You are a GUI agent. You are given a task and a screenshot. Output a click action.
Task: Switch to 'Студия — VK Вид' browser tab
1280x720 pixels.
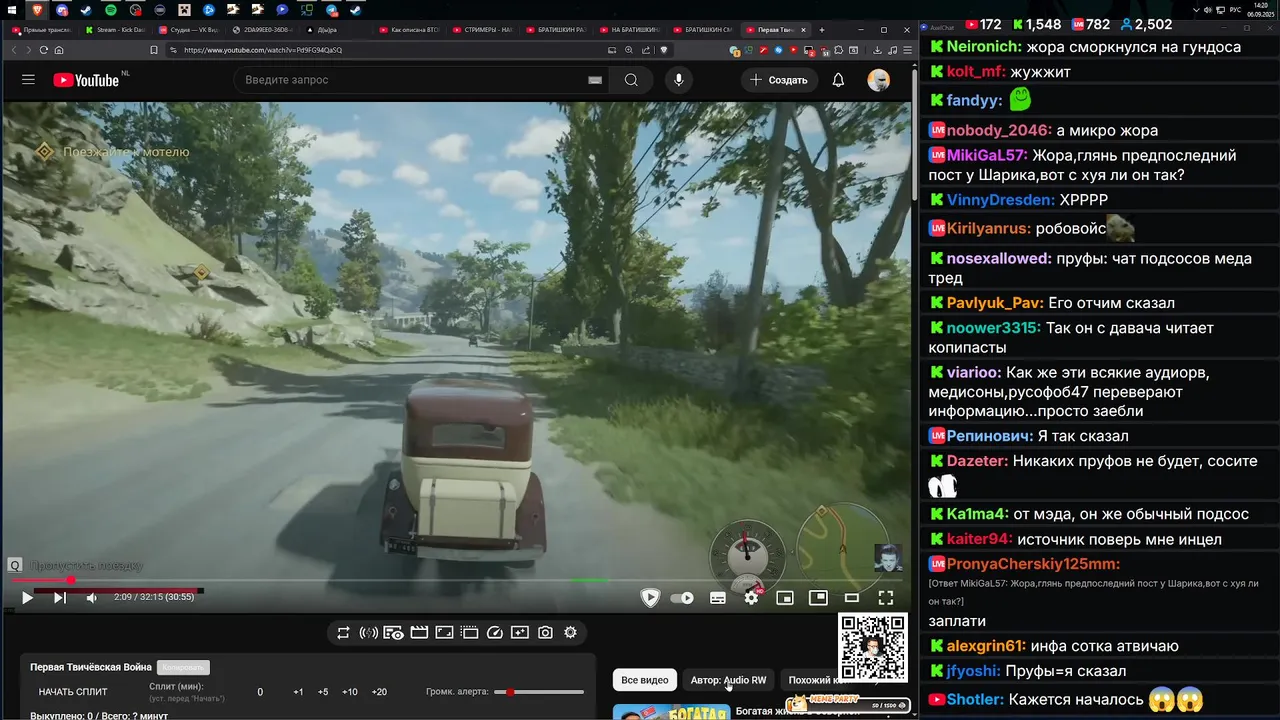tap(188, 30)
